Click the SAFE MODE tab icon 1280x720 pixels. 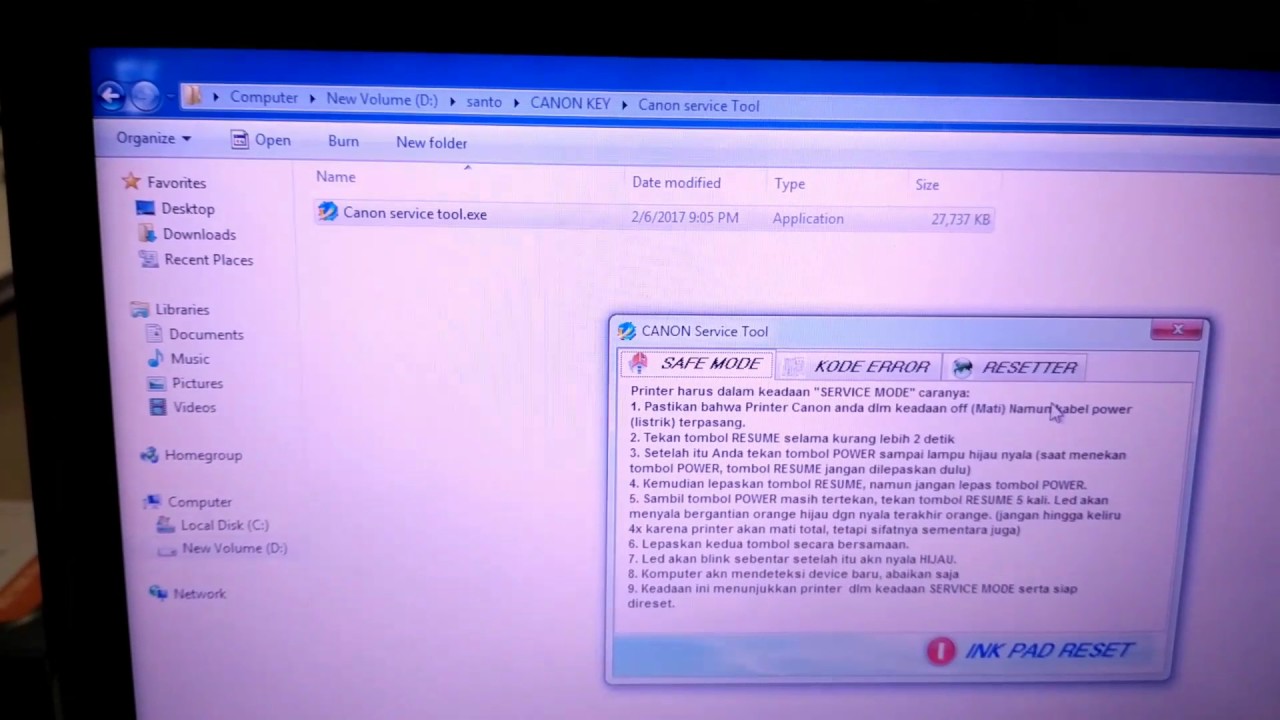point(638,363)
